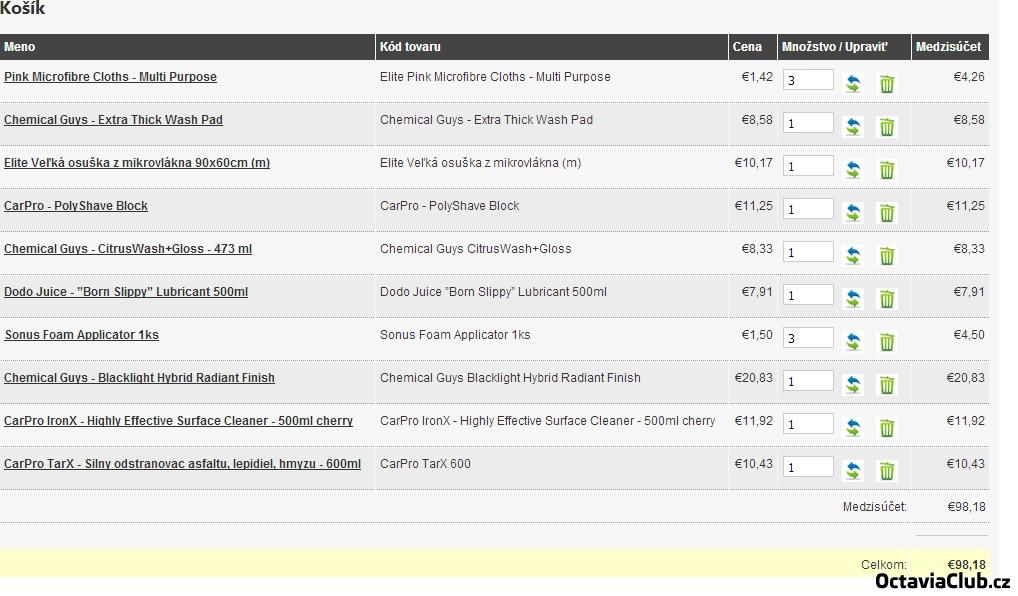
Task: Update quantity icon for Sonus Foam Applicator
Action: click(x=853, y=342)
